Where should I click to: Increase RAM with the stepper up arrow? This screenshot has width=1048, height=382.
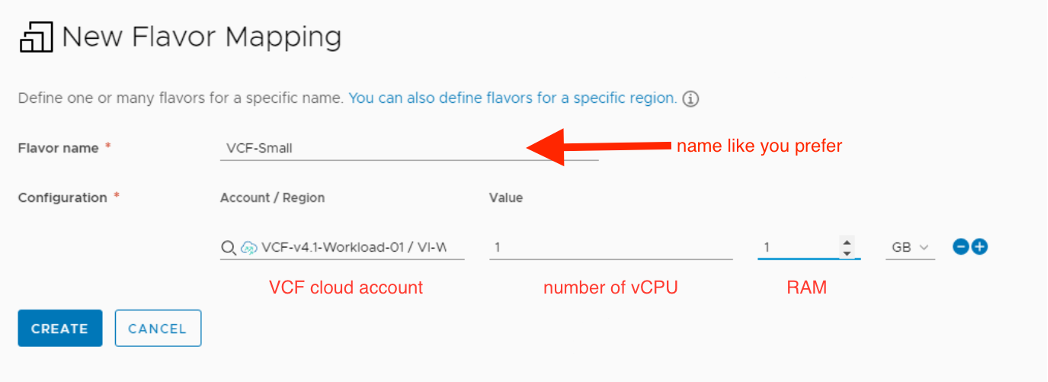tap(847, 242)
